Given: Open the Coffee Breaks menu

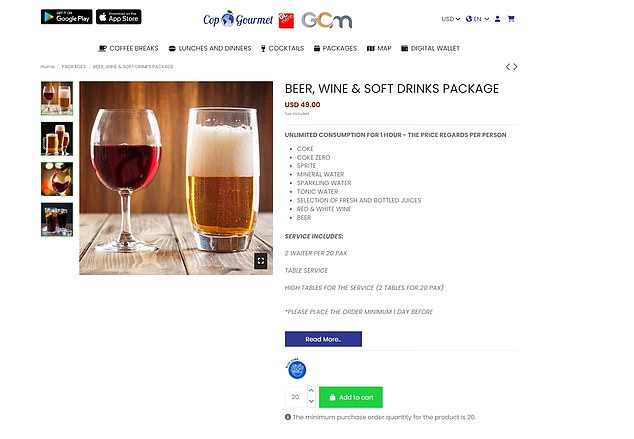Looking at the screenshot, I should pos(128,48).
